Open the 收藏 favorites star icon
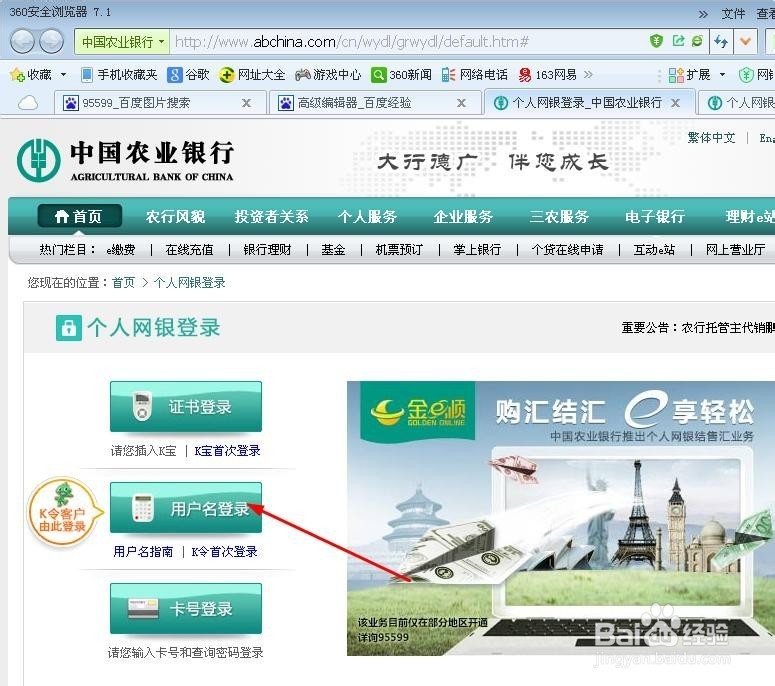Image resolution: width=775 pixels, height=686 pixels. tap(17, 75)
